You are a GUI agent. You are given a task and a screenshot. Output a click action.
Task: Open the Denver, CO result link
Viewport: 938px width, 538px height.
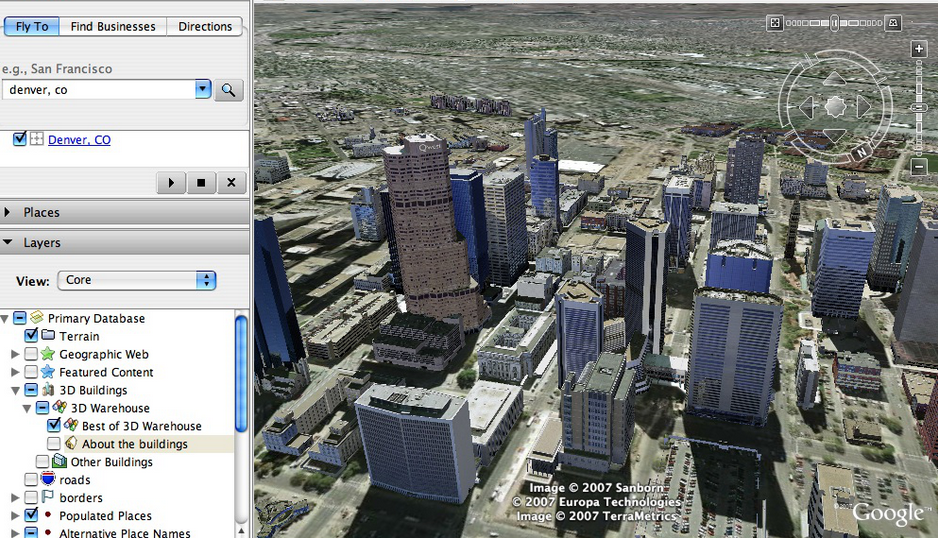pos(79,139)
